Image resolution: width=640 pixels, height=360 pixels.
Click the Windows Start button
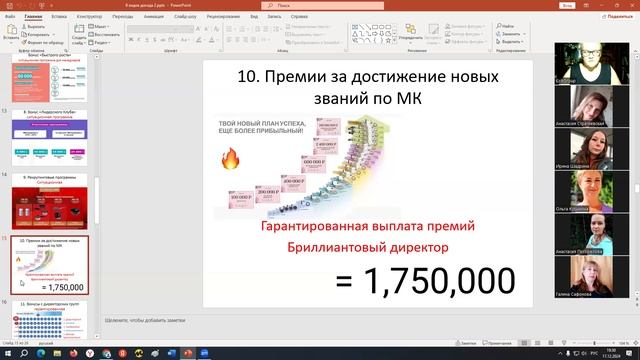point(8,353)
